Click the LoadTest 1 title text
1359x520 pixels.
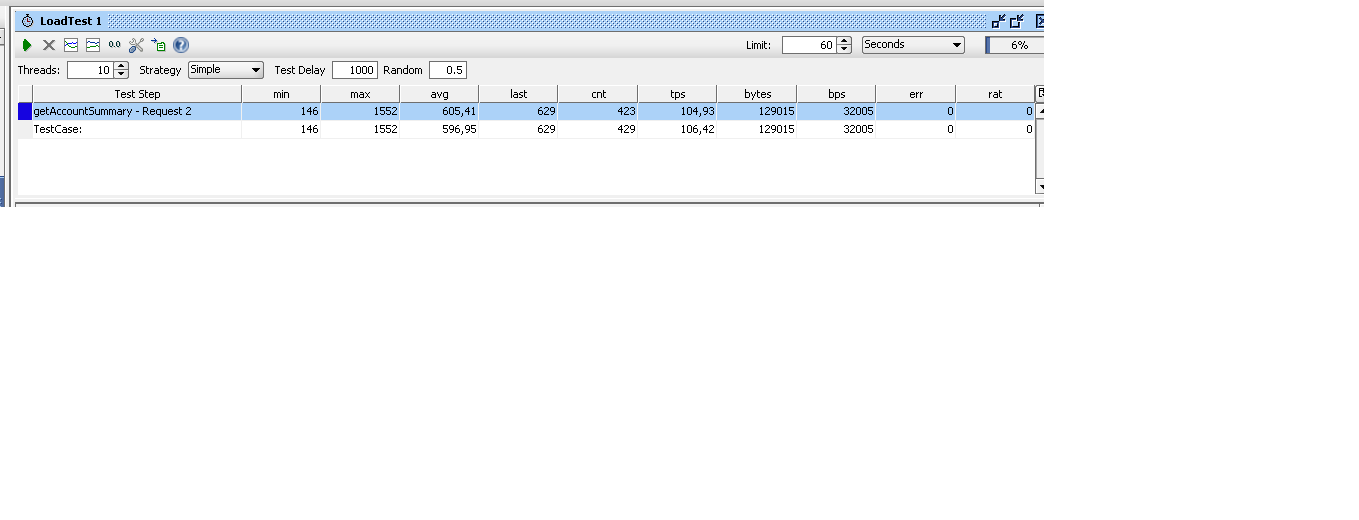(71, 21)
